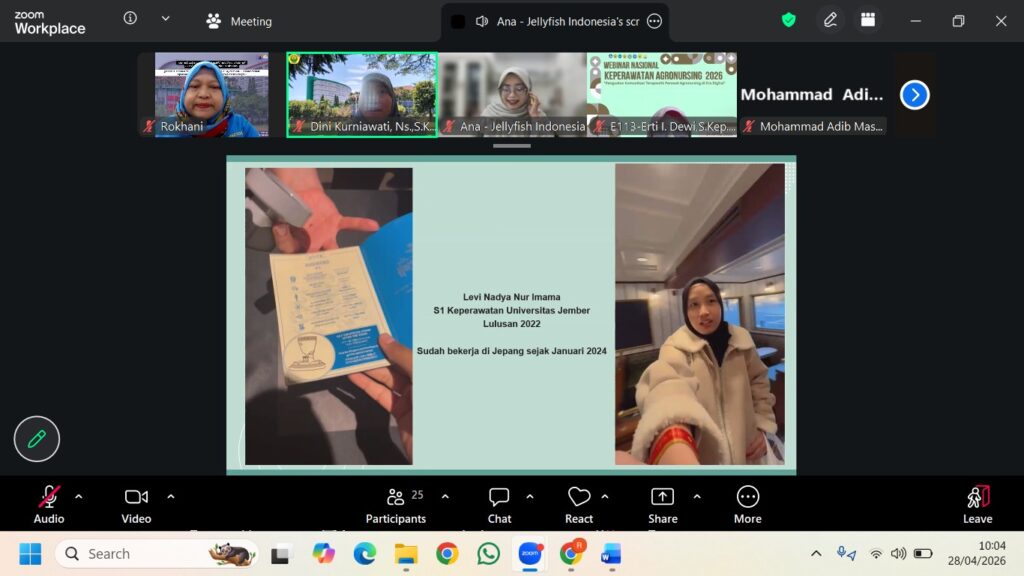Toggle the view layout icon in title bar
1024x576 pixels.
(868, 20)
